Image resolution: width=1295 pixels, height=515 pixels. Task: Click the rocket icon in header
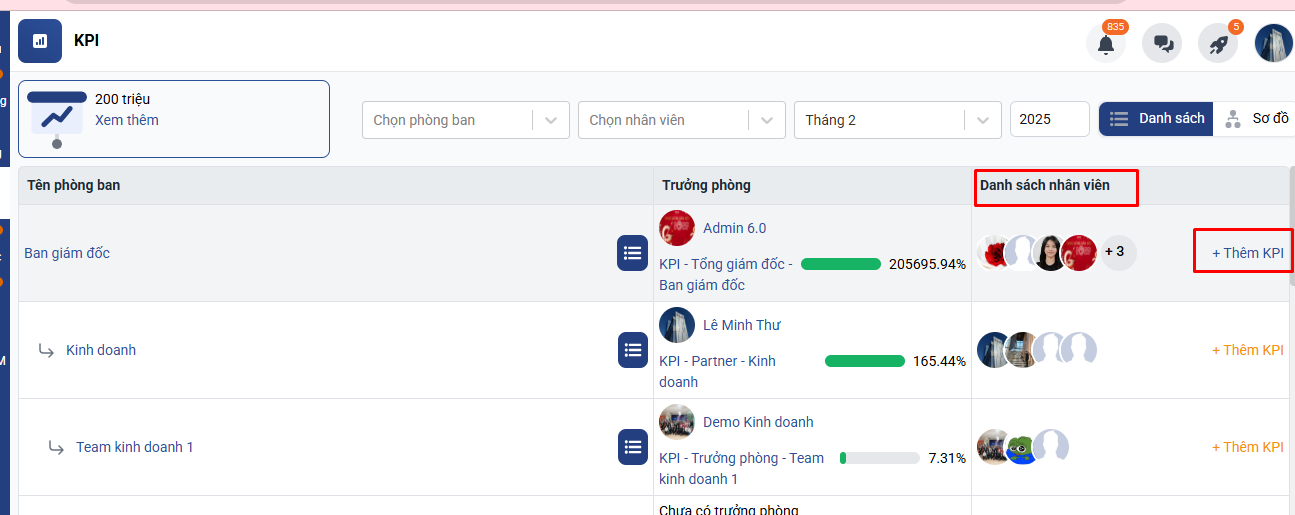(1218, 44)
